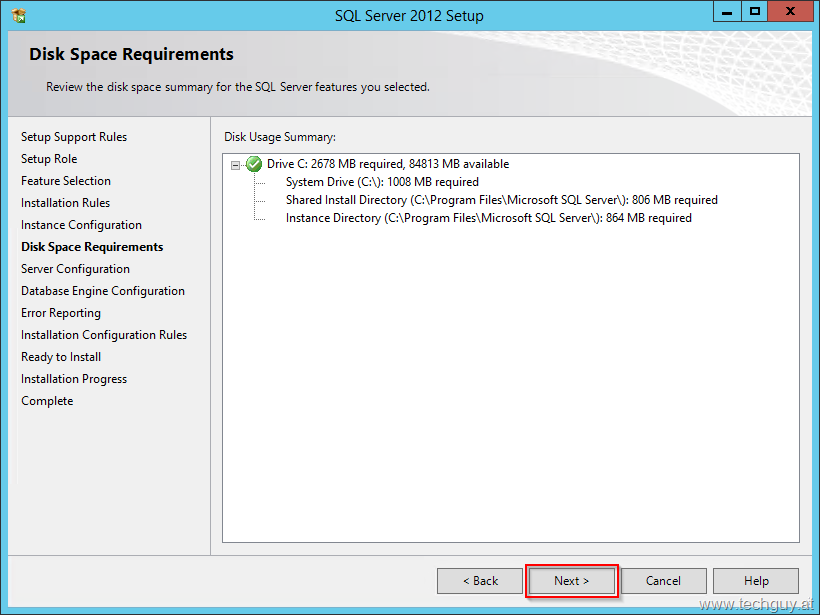Close the SQL Server 2012 Setup window
This screenshot has height=615, width=820.
coord(790,12)
